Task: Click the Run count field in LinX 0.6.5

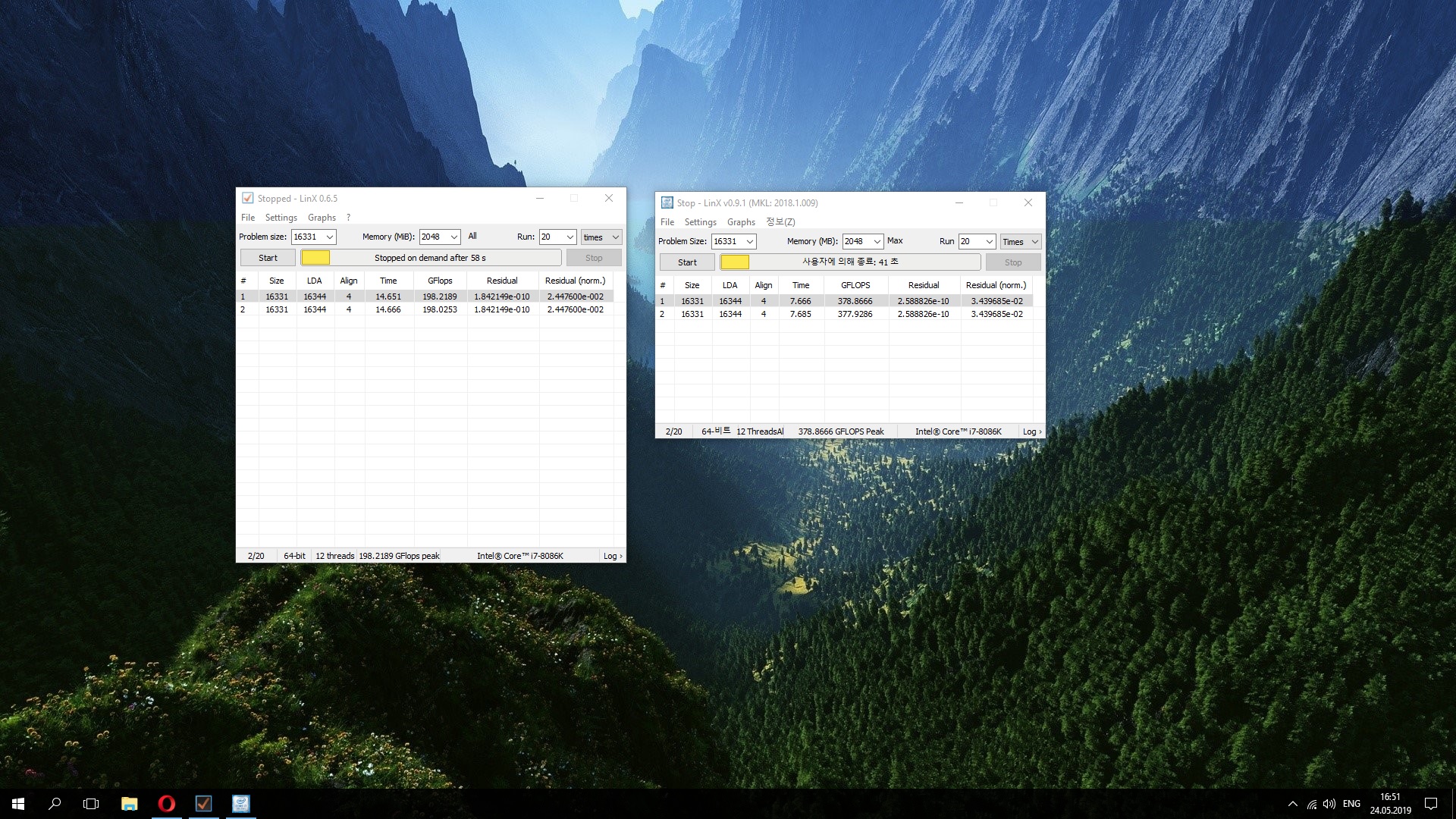Action: (x=551, y=237)
